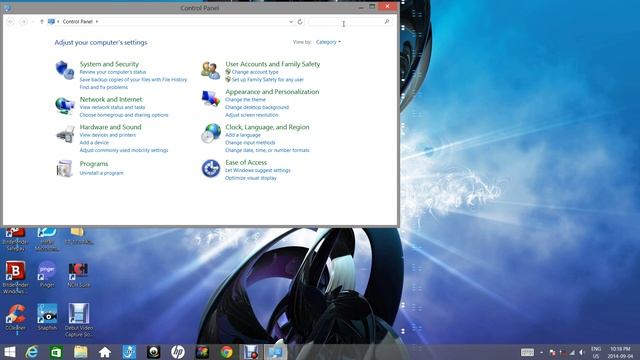Click Change input methods link

[x=250, y=143]
